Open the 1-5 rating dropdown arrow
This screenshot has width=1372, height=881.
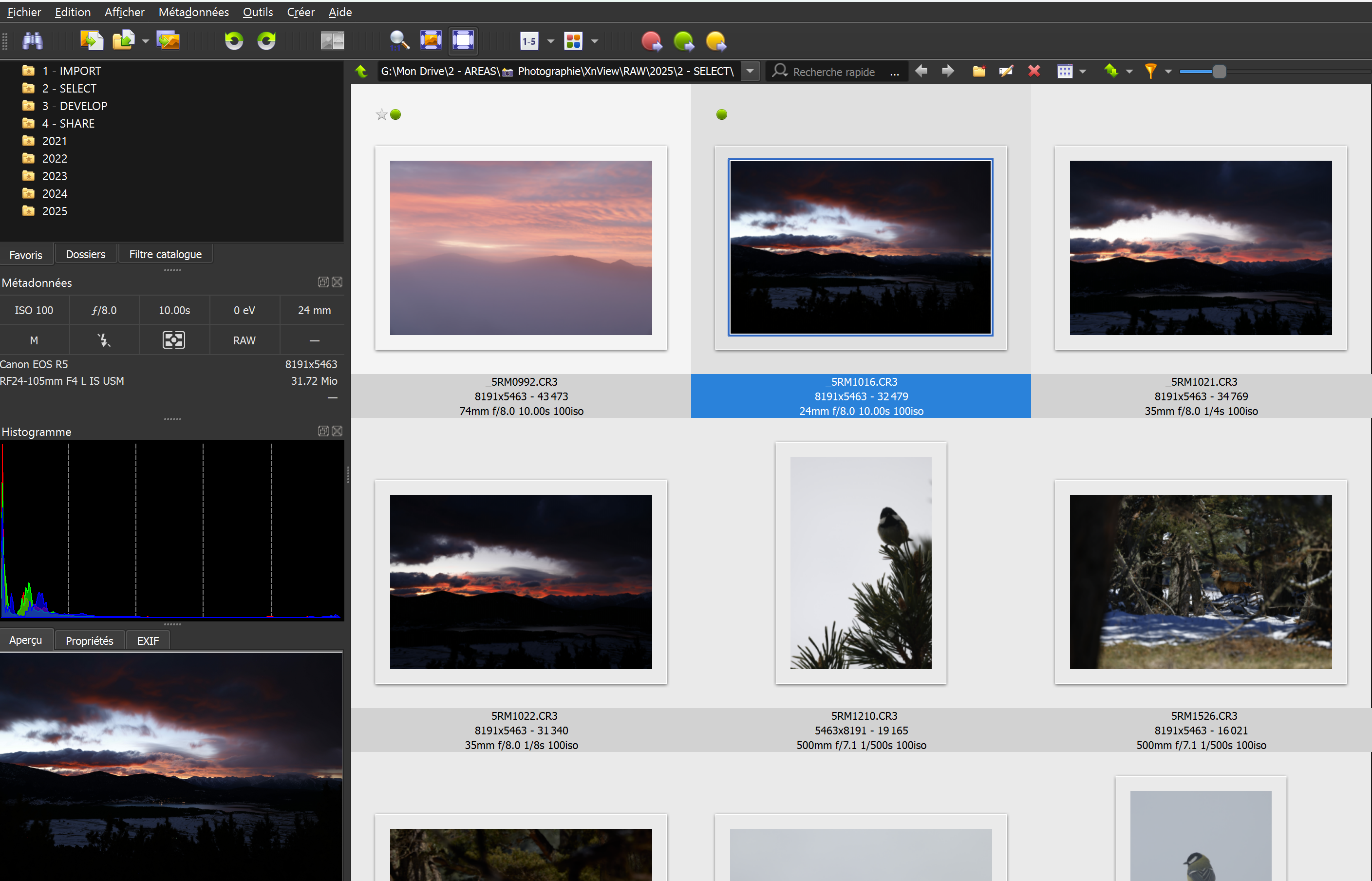click(551, 41)
